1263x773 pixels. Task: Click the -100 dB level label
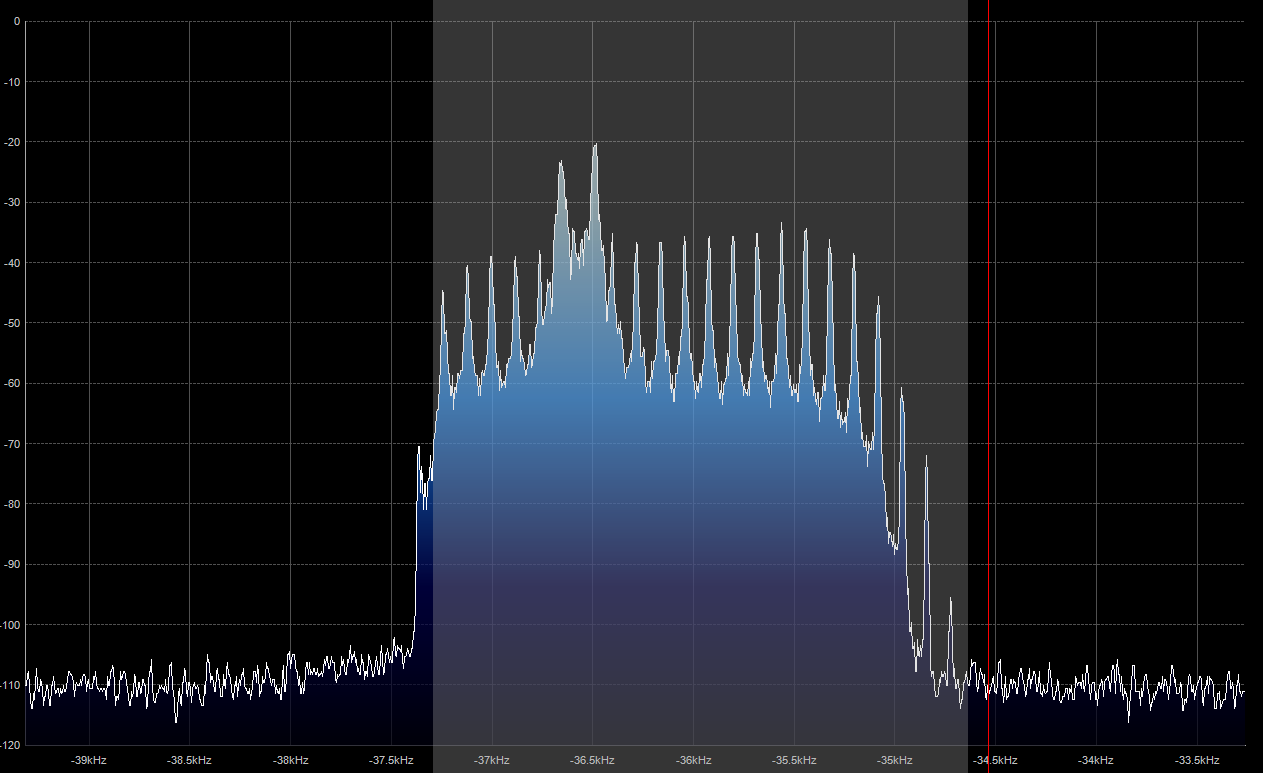pos(10,625)
